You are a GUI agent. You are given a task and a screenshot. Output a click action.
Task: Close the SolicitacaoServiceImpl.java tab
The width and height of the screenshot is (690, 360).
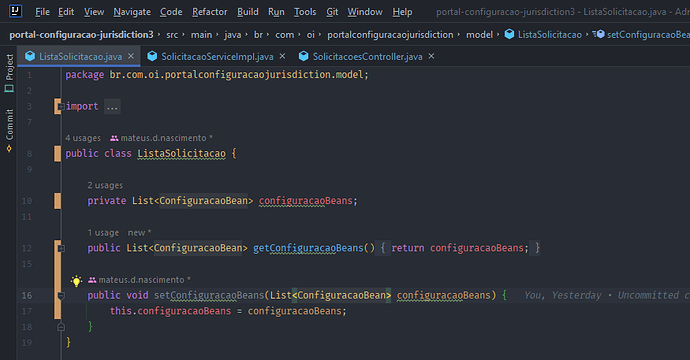(x=282, y=56)
